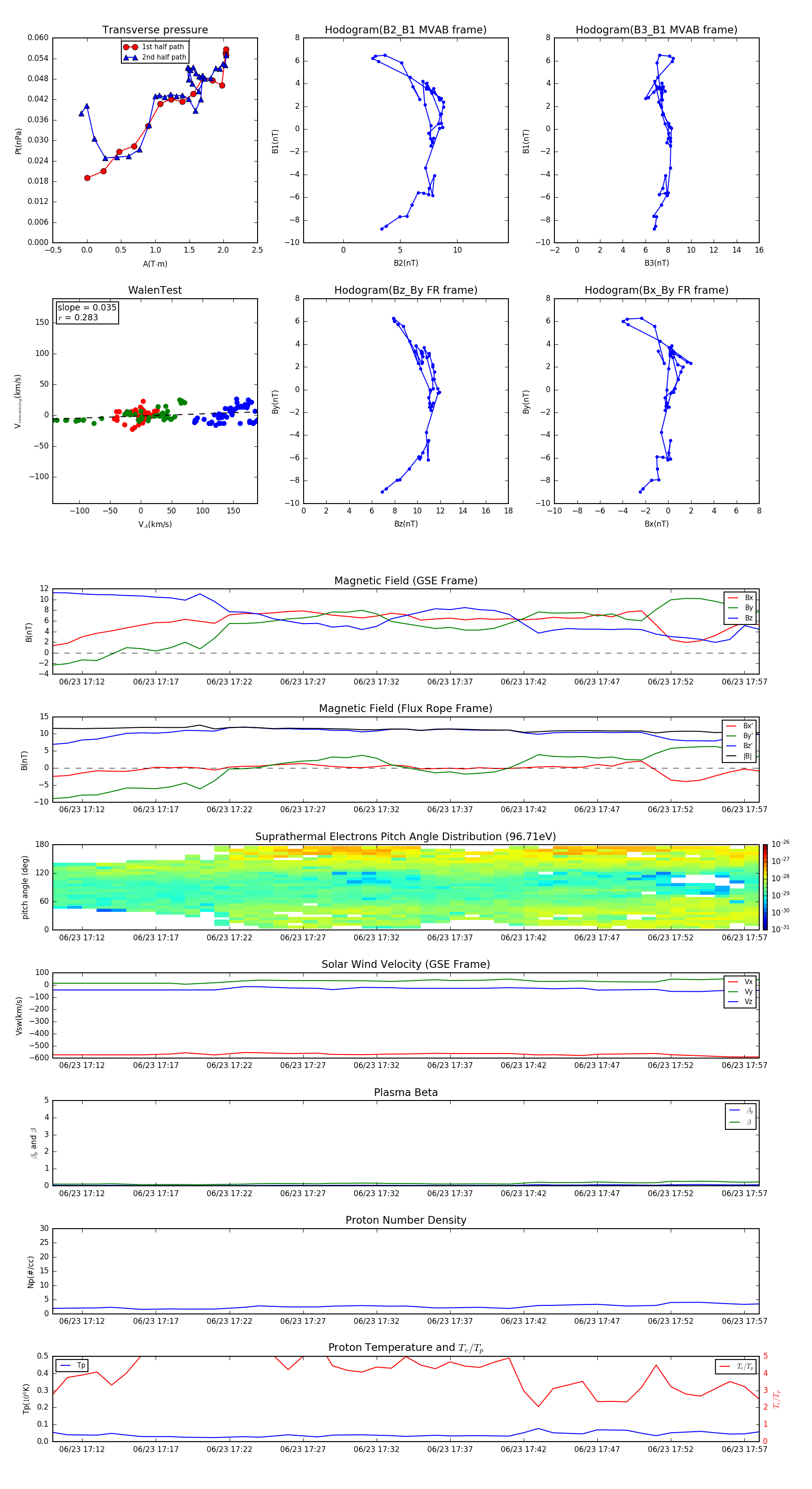Click the 'slope = 0.035' annotation
This screenshot has height=1489, width=812.
87,308
